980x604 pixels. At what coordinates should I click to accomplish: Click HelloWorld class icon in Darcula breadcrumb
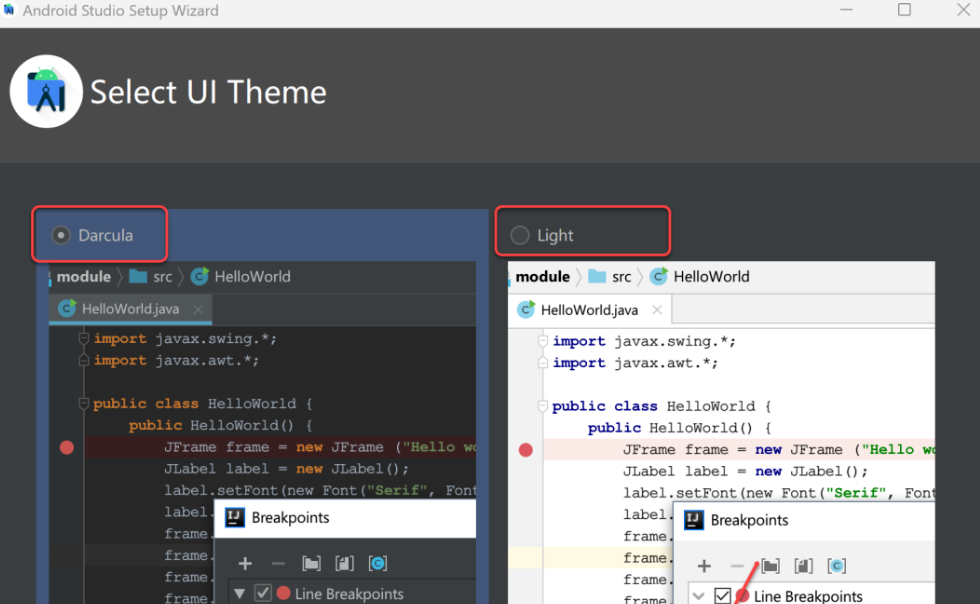pyautogui.click(x=200, y=276)
